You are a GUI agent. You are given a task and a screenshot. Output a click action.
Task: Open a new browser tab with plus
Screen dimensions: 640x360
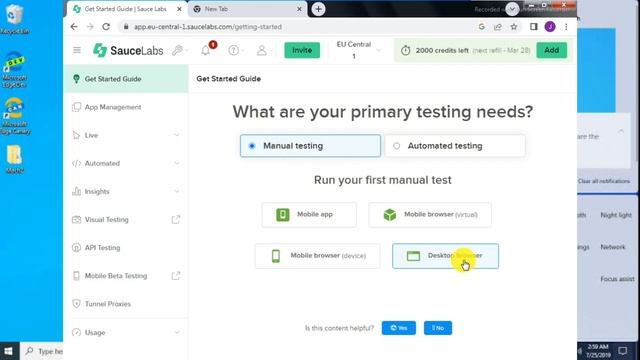318,9
